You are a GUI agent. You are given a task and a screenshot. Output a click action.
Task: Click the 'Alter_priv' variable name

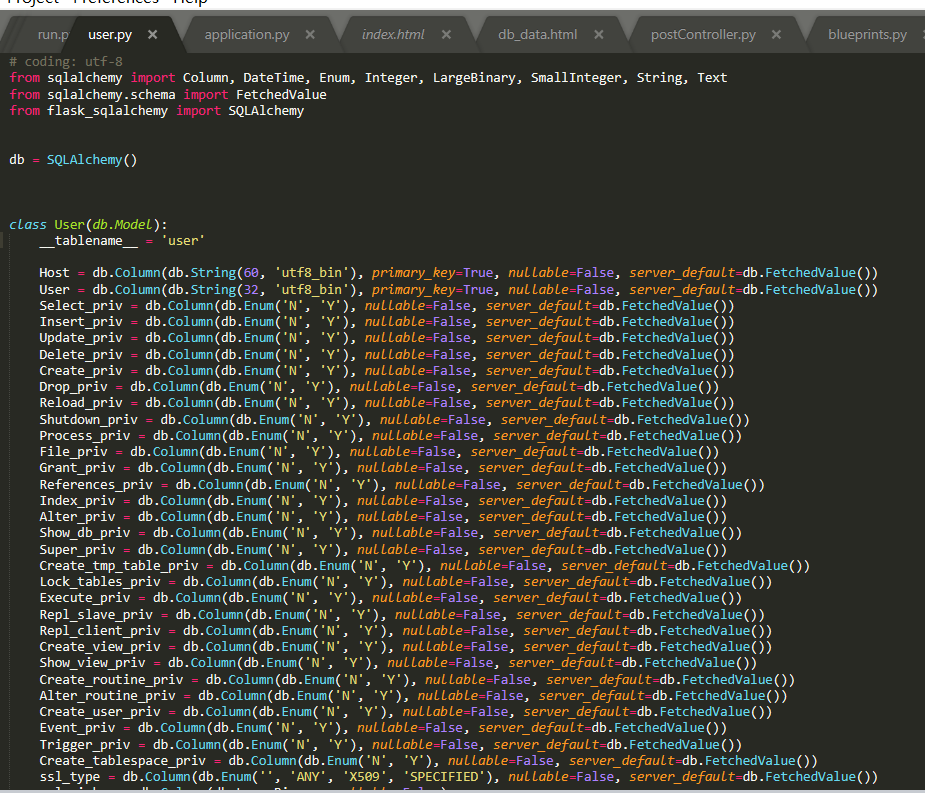coord(77,517)
